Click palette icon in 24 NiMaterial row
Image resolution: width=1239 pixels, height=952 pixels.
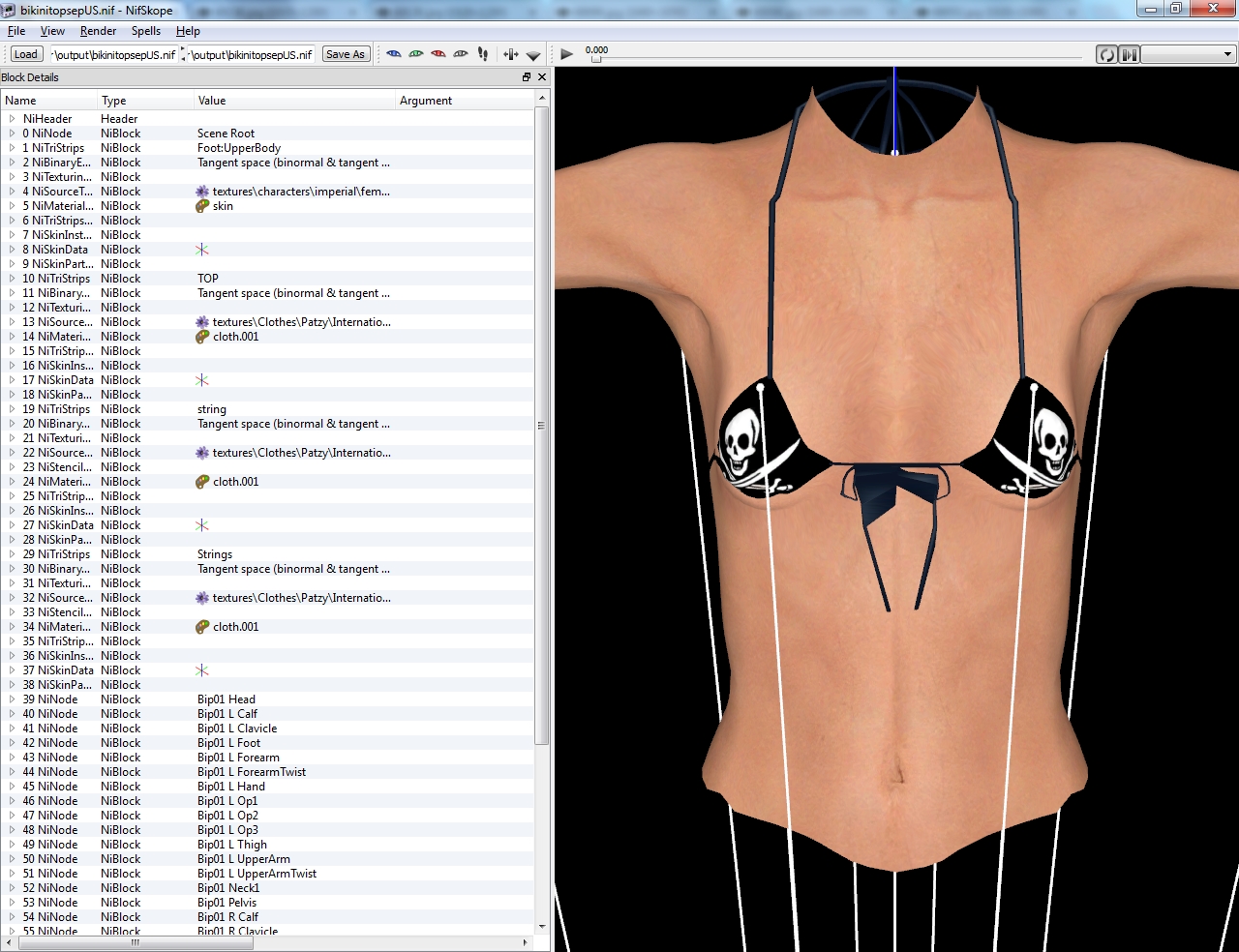click(x=202, y=482)
